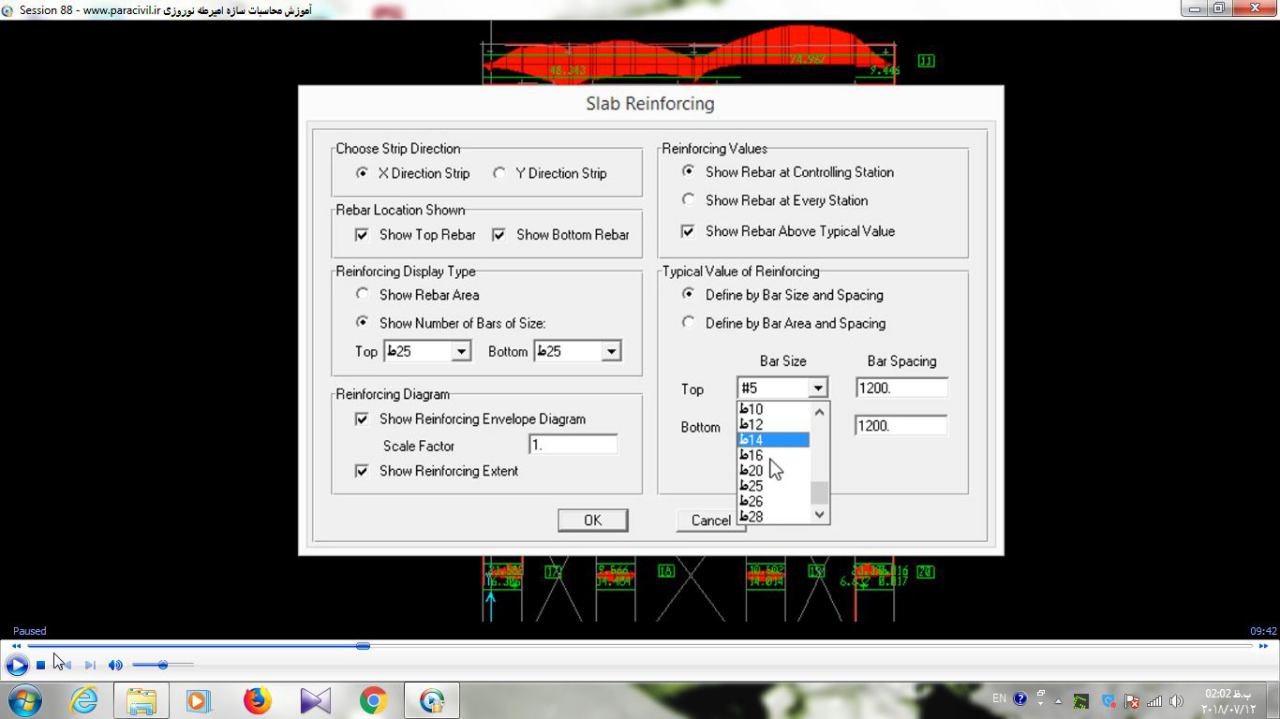
Task: Click rewind arrows at seek bar start
Action: [16, 646]
